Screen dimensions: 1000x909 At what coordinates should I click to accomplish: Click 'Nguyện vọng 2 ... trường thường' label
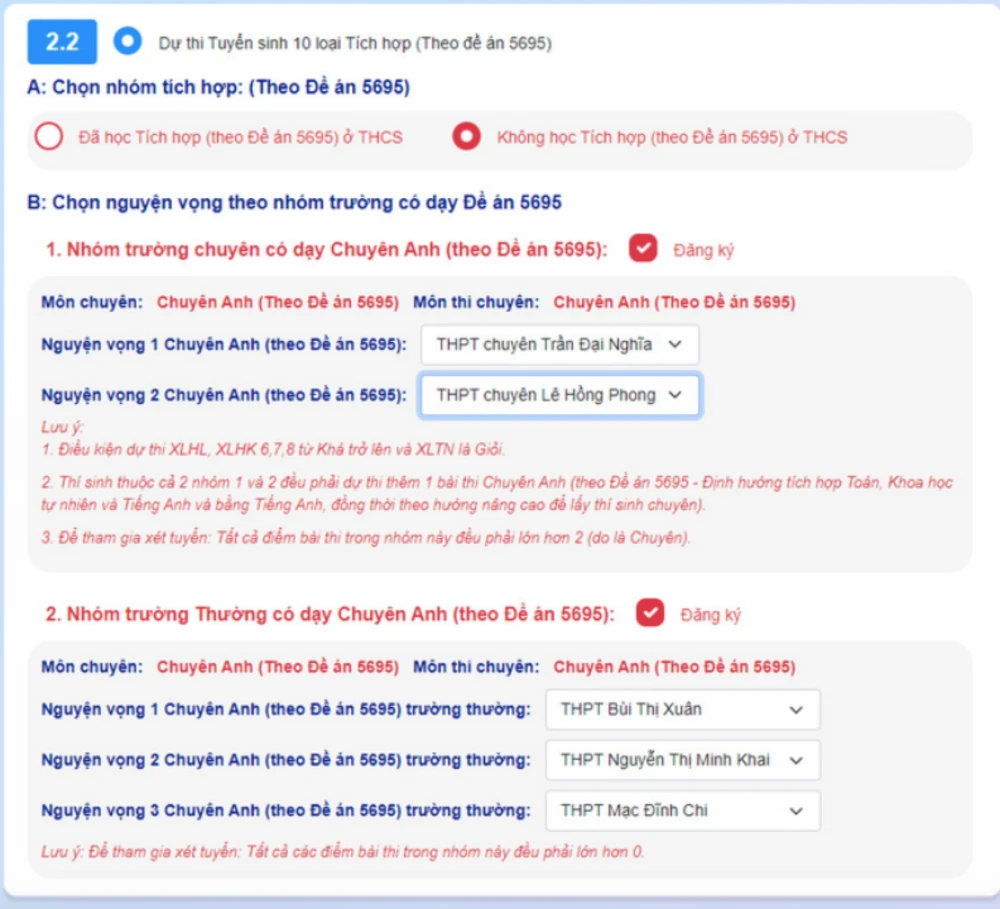click(x=286, y=760)
